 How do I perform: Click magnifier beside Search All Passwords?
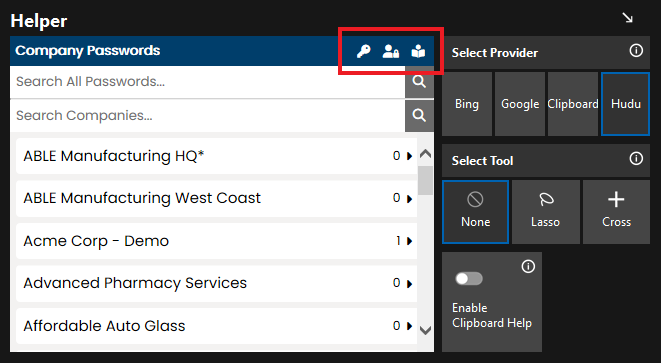[x=419, y=81]
